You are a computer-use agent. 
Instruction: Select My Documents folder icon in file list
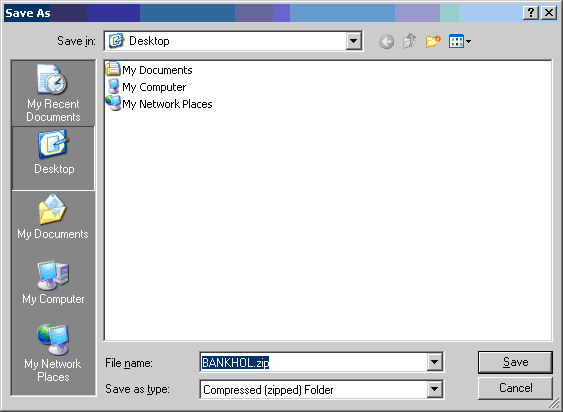click(113, 69)
